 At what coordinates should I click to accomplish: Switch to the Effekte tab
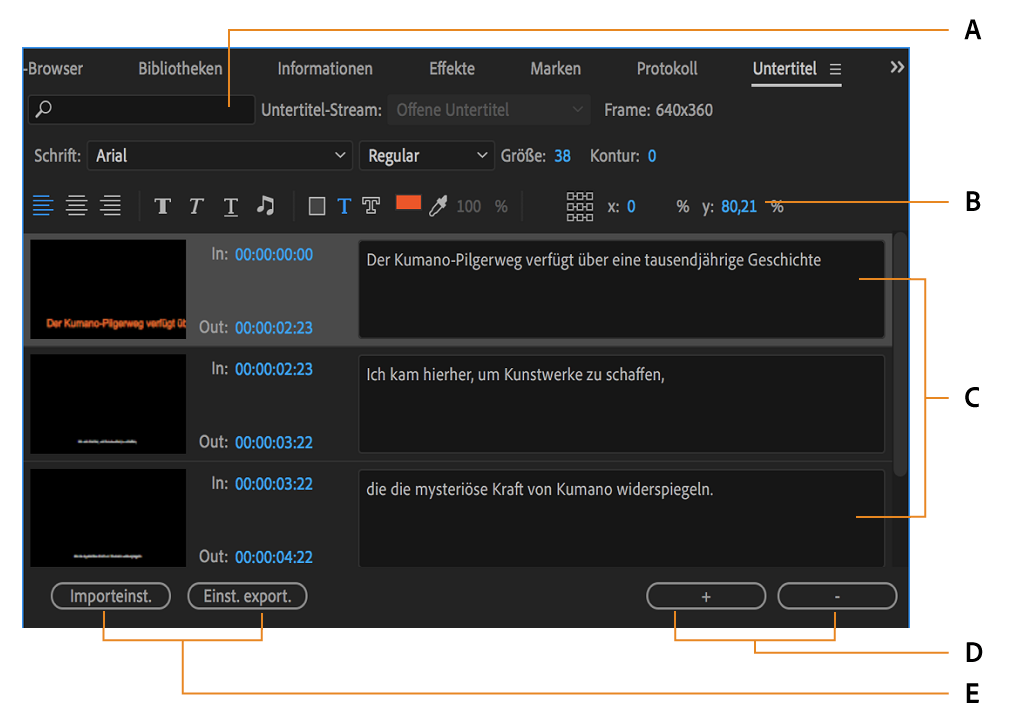pos(451,69)
